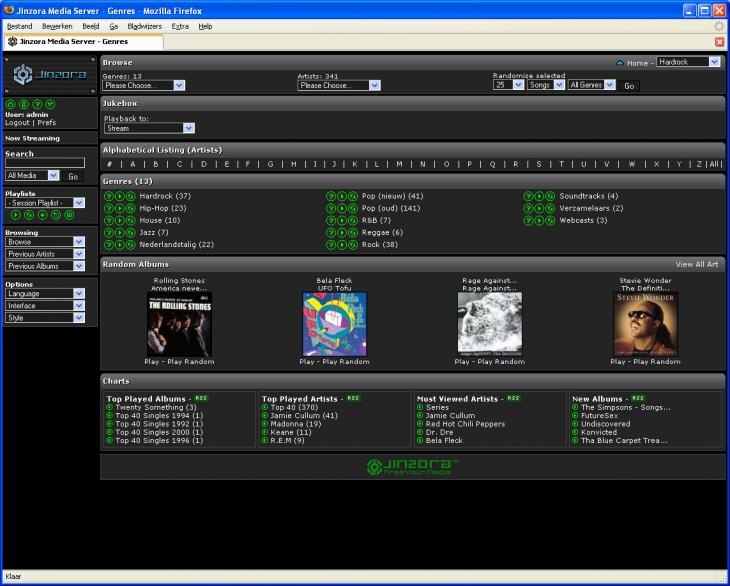Viewport: 730px width, 586px height.
Task: Click the Rolling Stones album cover thumbnail
Action: (179, 324)
